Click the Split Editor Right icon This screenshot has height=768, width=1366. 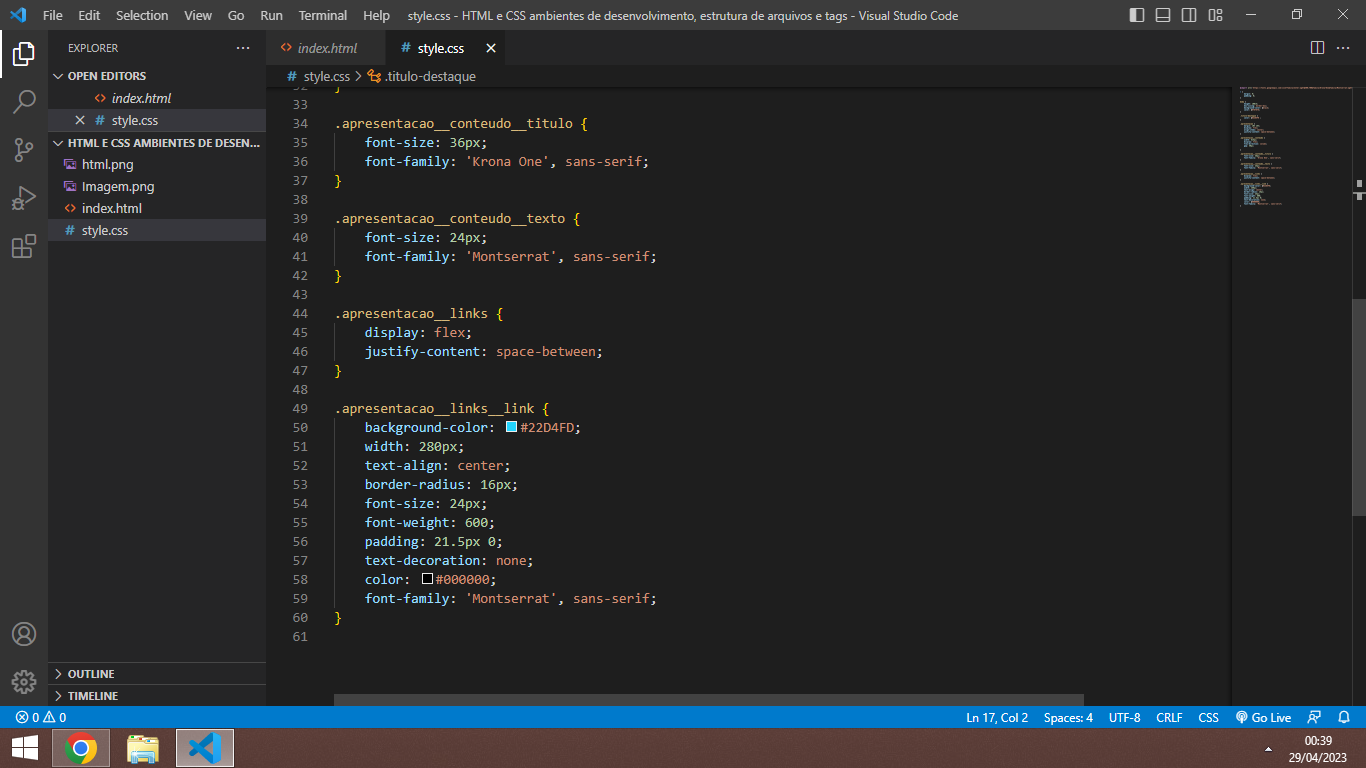click(1317, 48)
